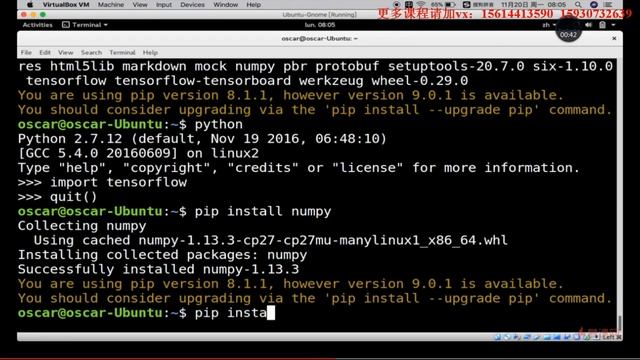Click the VirtualBox hard disk activity icon
The width and height of the screenshot is (640, 360).
pyautogui.click(x=498, y=337)
